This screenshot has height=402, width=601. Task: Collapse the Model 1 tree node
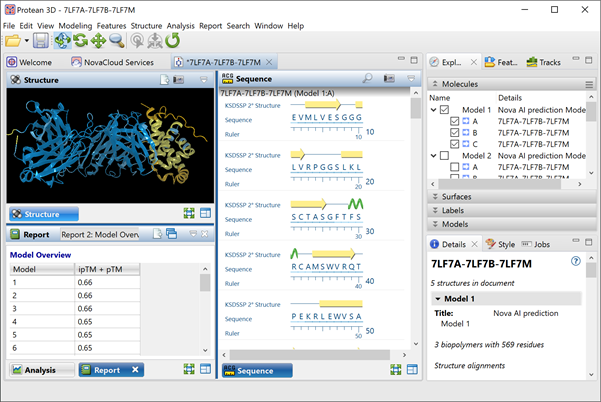[434, 110]
